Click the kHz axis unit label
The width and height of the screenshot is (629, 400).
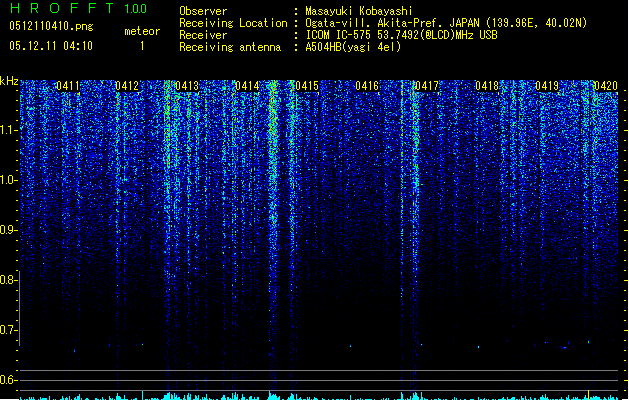tap(9, 81)
